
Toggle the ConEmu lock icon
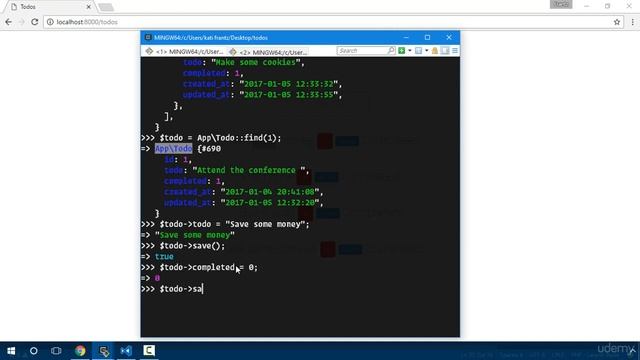click(435, 51)
